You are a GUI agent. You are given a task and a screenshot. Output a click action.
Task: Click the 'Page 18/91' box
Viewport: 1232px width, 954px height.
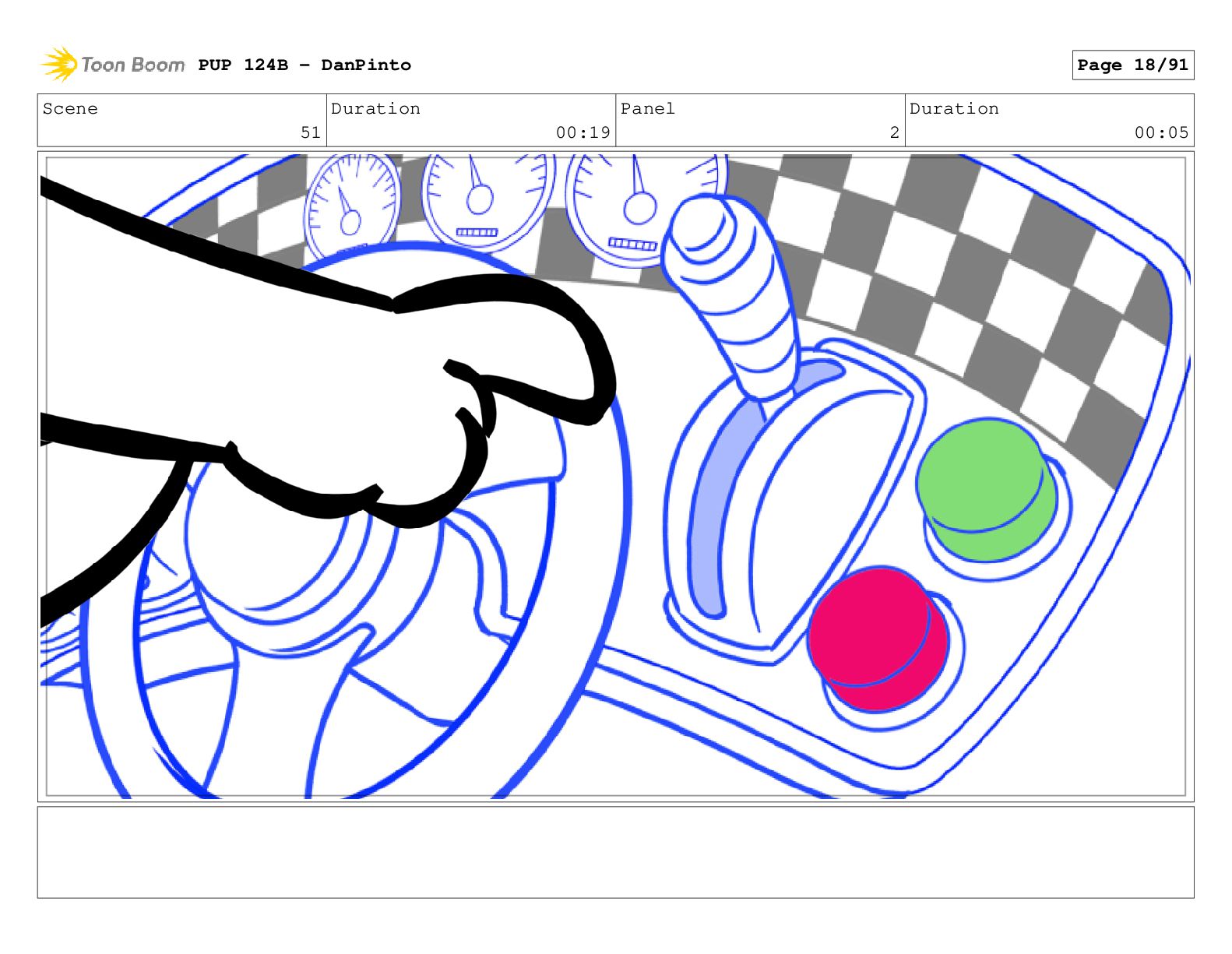point(1132,65)
